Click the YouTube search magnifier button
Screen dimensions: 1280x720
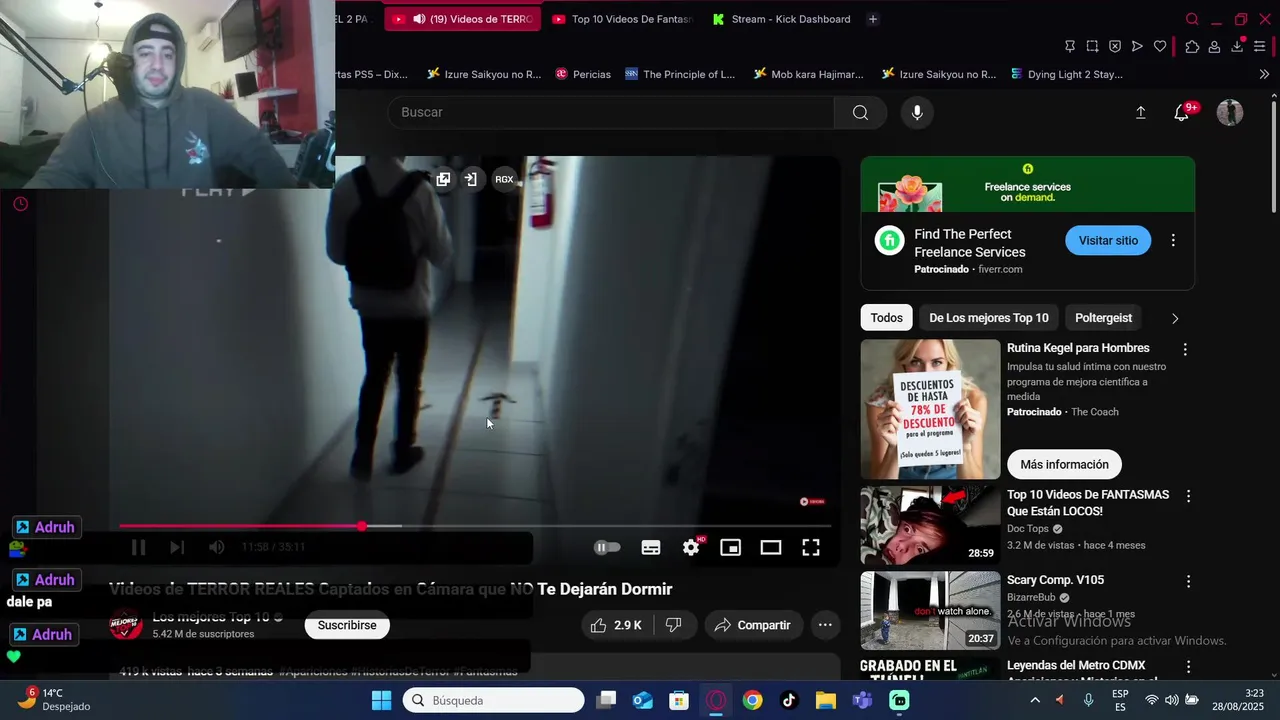(x=860, y=112)
